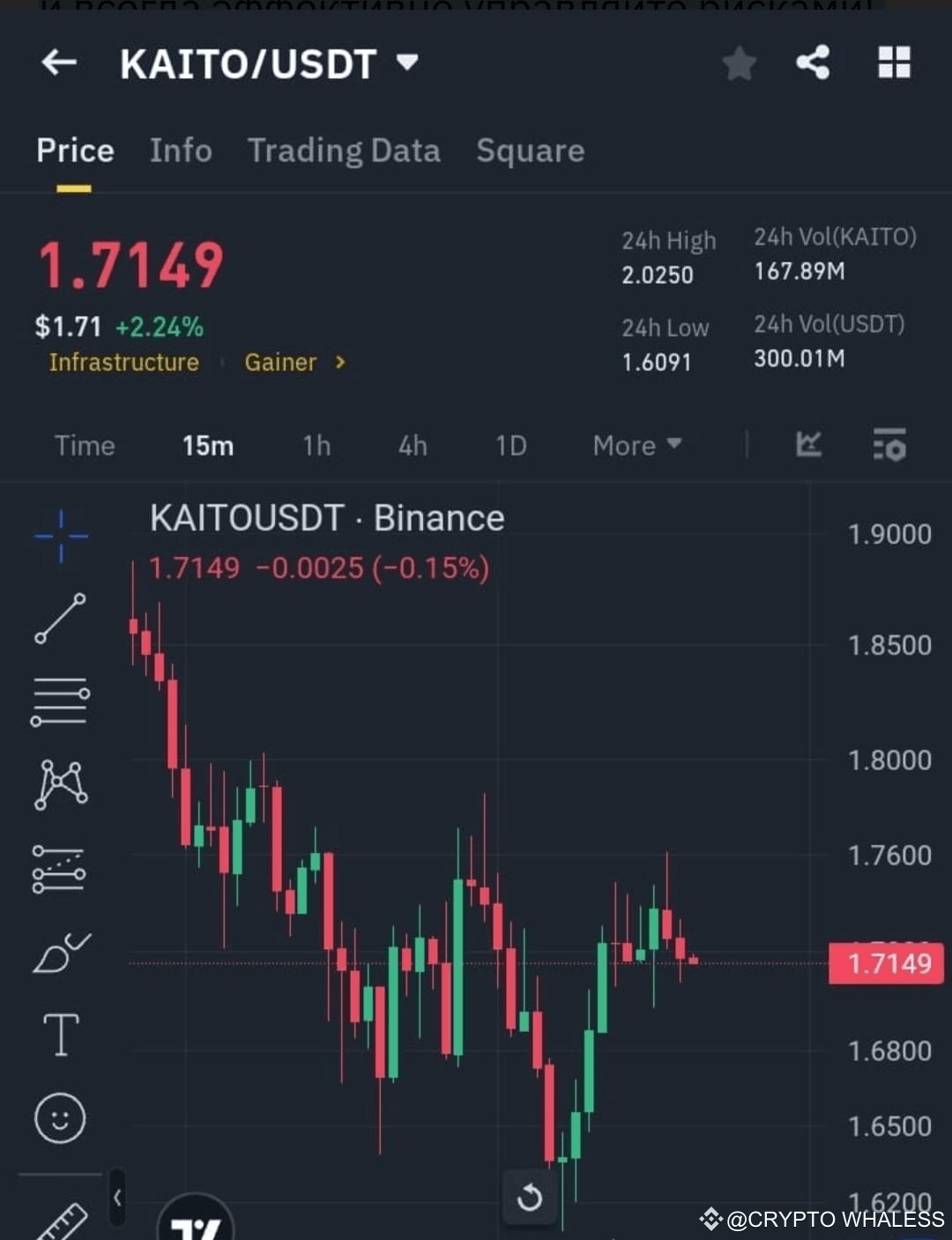Screen dimensions: 952x1240
Task: Select the 15m timeframe
Action: pos(208,446)
